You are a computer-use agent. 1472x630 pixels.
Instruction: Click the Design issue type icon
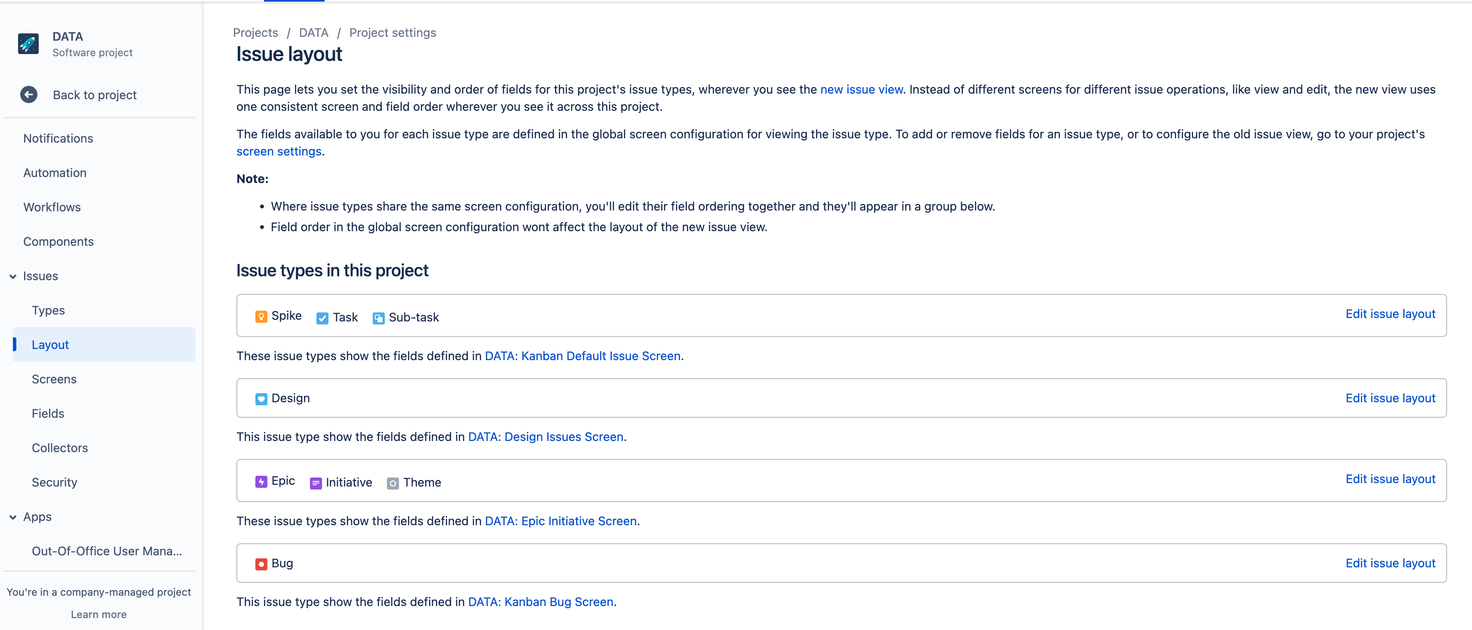tap(260, 398)
